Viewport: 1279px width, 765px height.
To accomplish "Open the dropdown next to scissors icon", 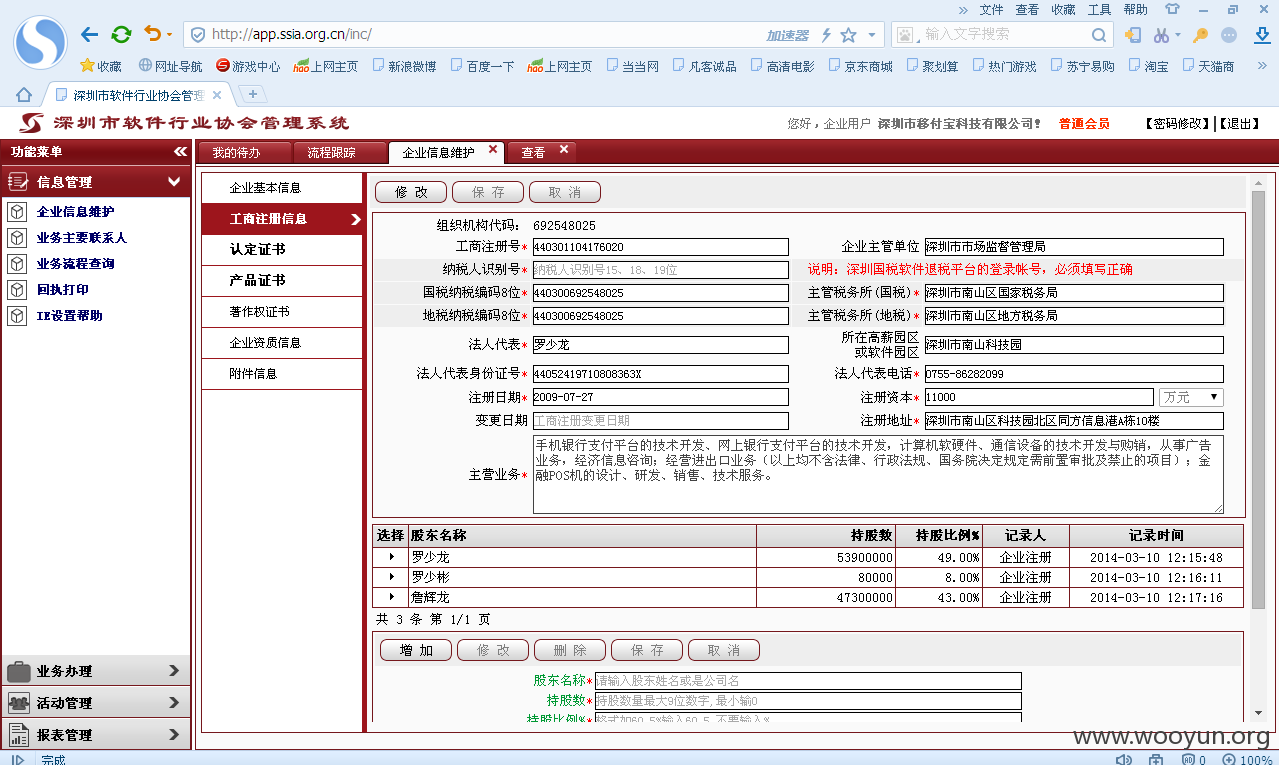I will click(1177, 35).
